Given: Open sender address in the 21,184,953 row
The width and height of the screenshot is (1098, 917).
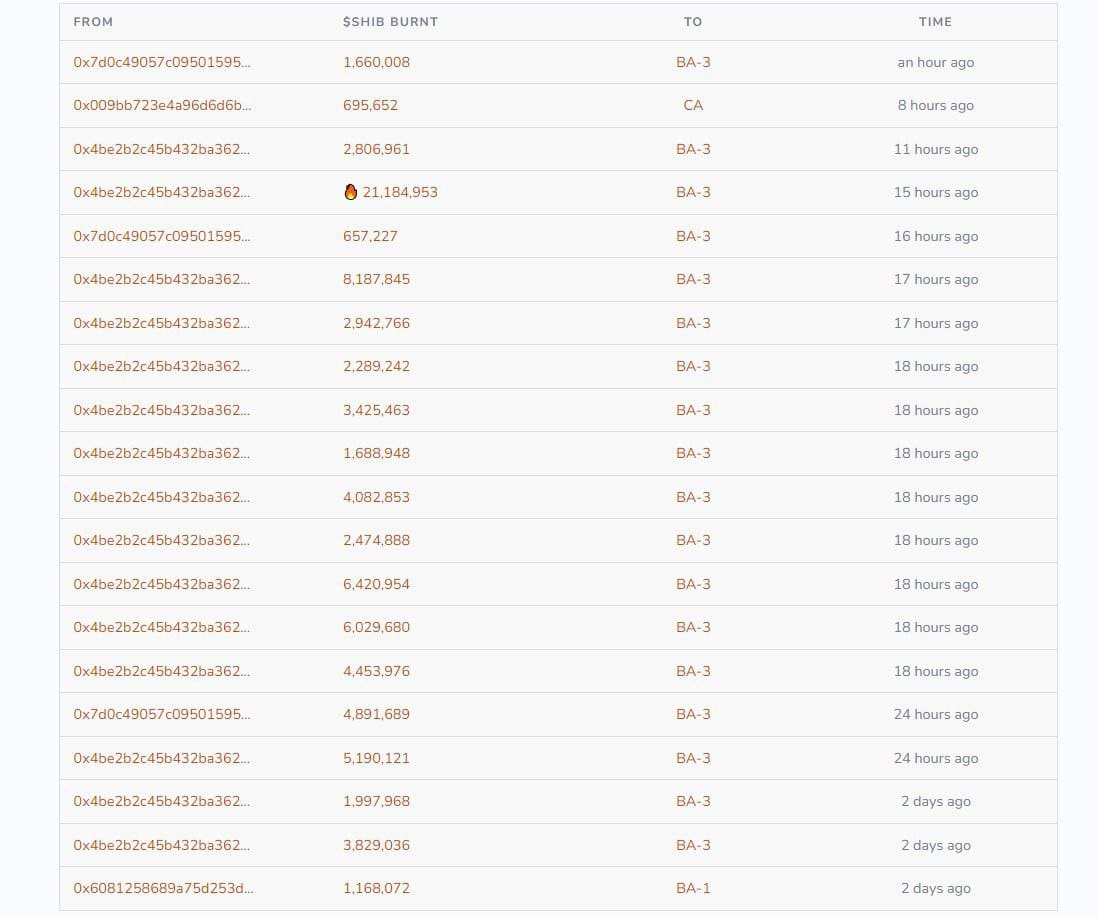Looking at the screenshot, I should pyautogui.click(x=161, y=192).
